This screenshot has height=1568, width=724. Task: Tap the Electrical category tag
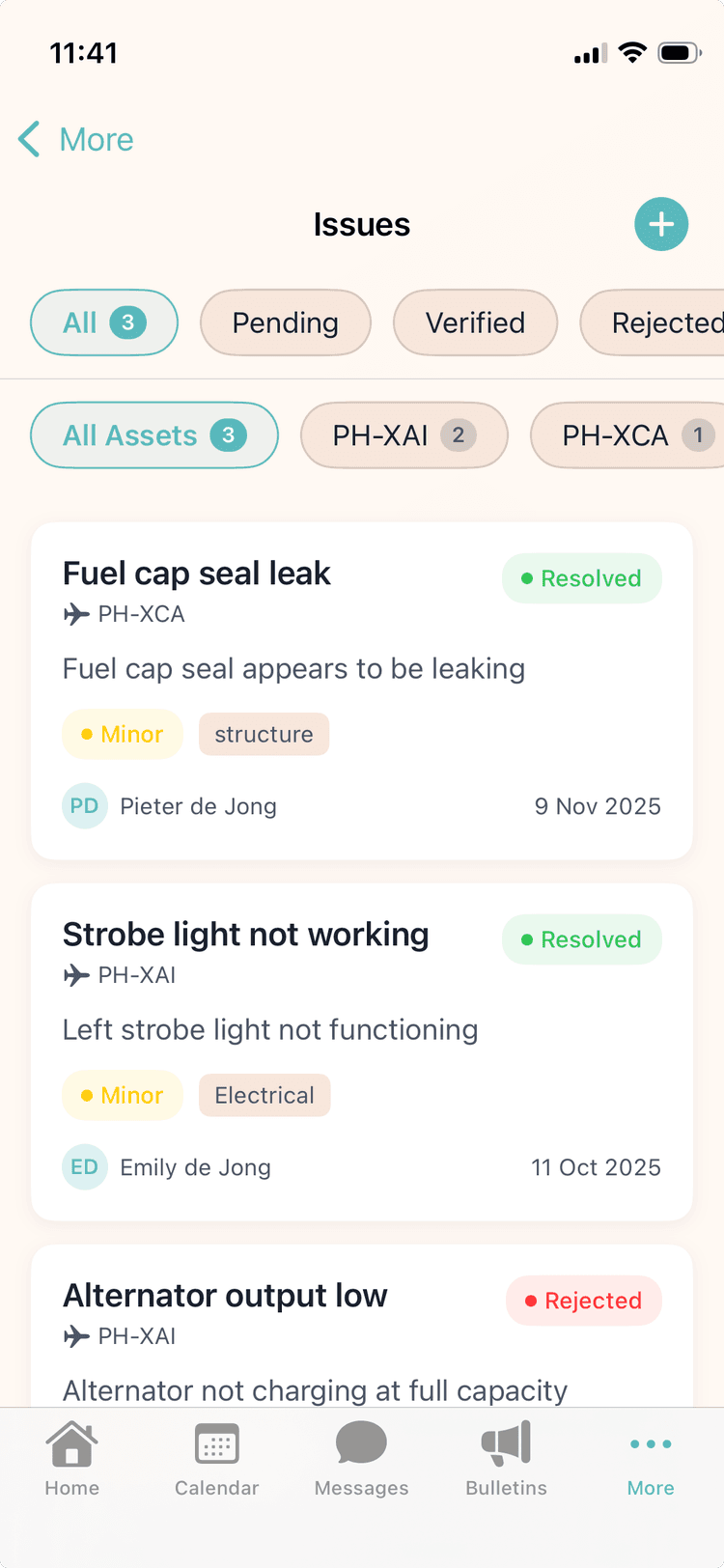click(x=265, y=1096)
